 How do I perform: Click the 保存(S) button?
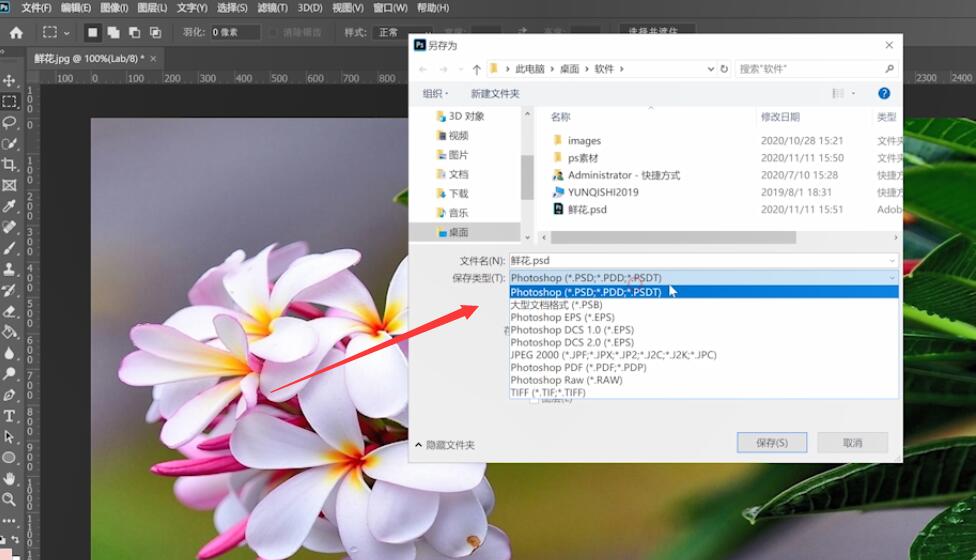[772, 442]
